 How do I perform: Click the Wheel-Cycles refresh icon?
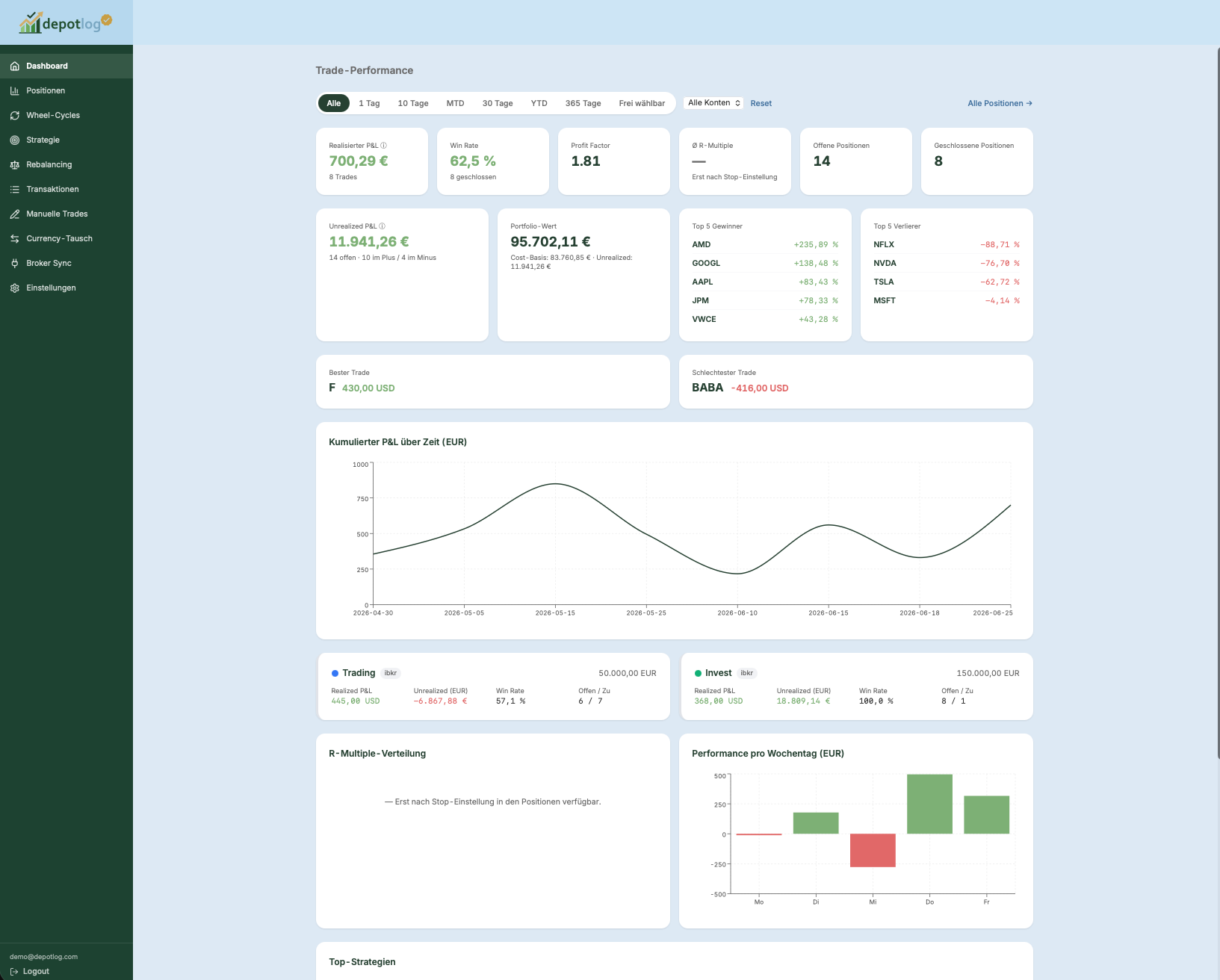coord(15,115)
